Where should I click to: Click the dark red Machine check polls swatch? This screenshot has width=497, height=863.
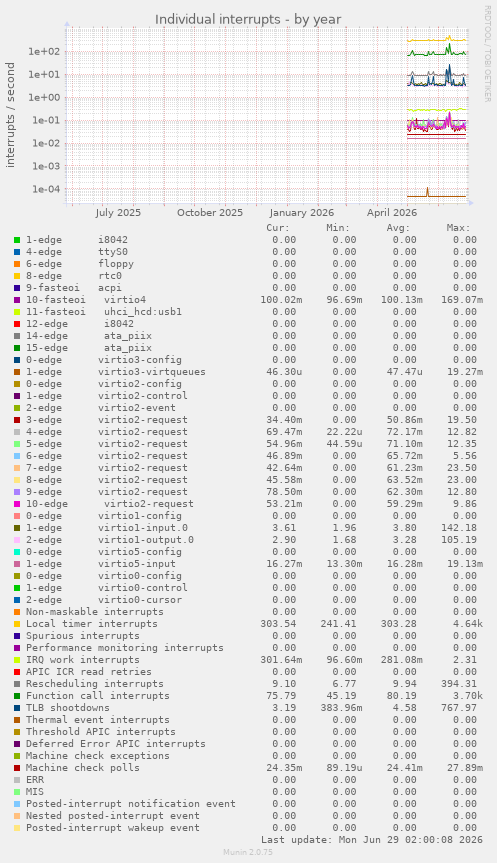17,768
